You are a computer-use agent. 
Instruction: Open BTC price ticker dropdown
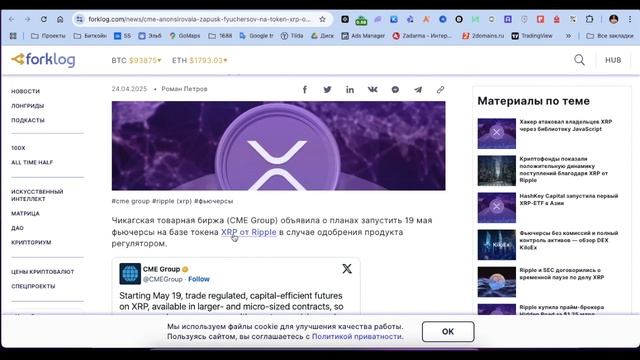click(x=137, y=60)
